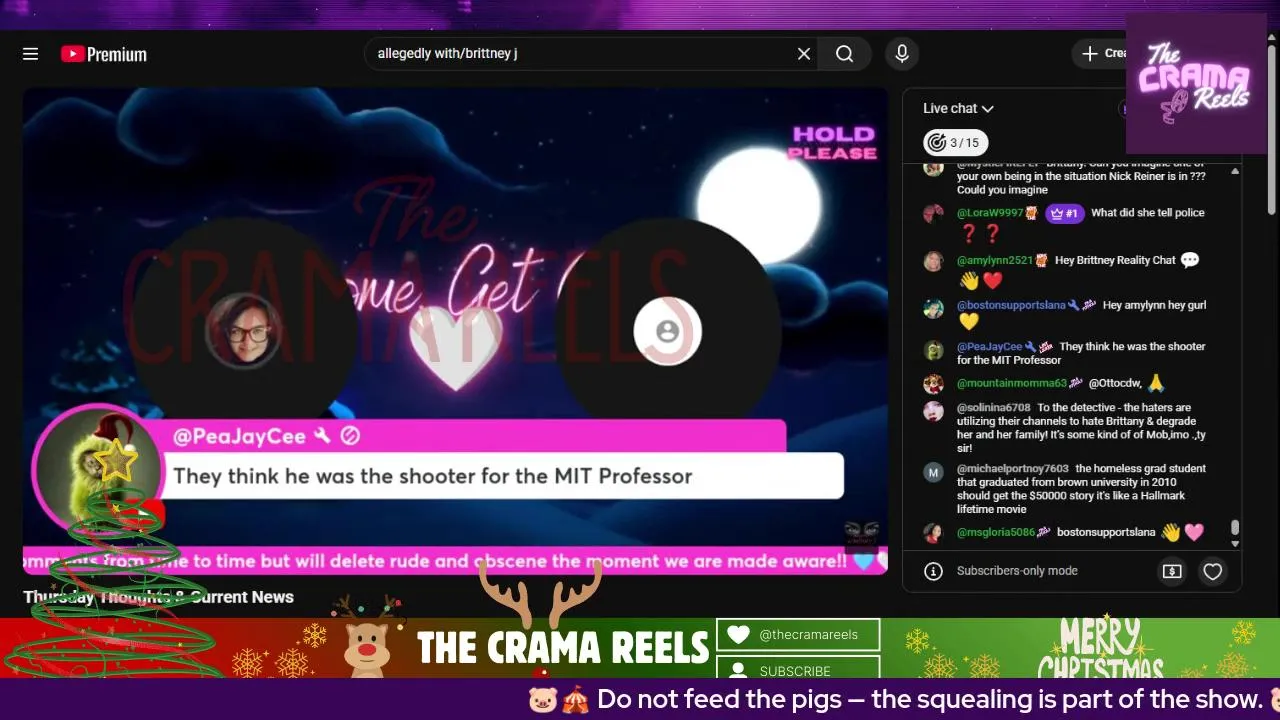Click the host webcam avatar in video
This screenshot has width=1280, height=720.
coord(242,330)
